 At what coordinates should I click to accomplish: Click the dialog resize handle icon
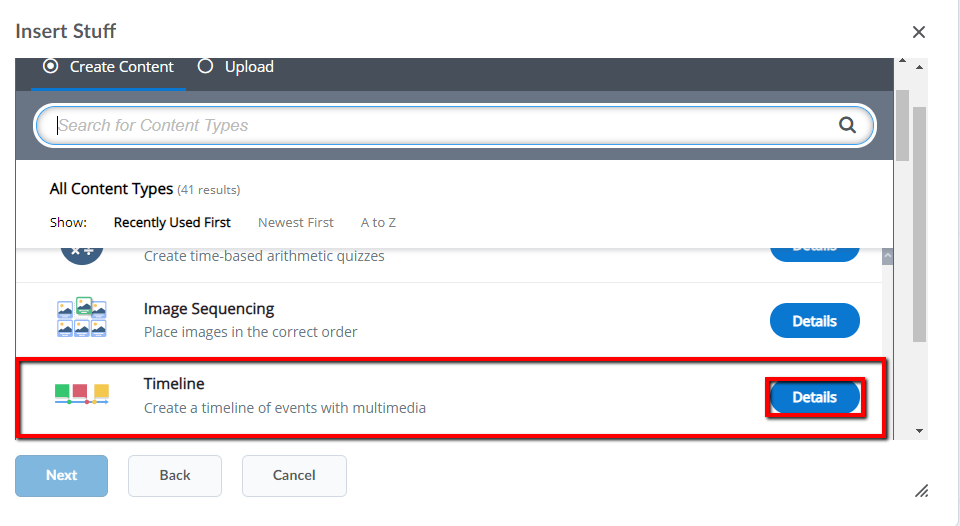pos(921,490)
